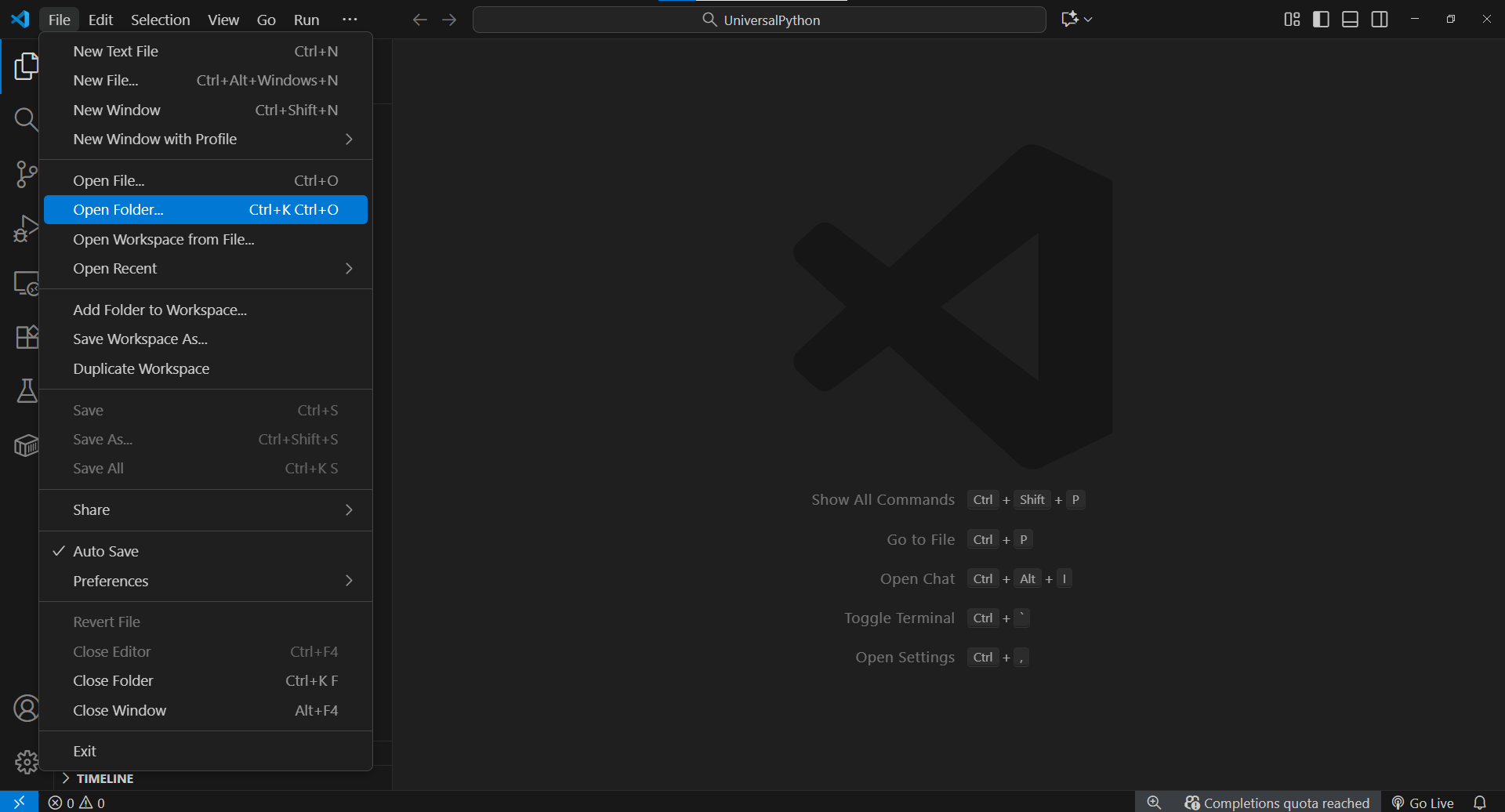Open the Extensions view
Screen dimensions: 1505x812
[x=26, y=337]
